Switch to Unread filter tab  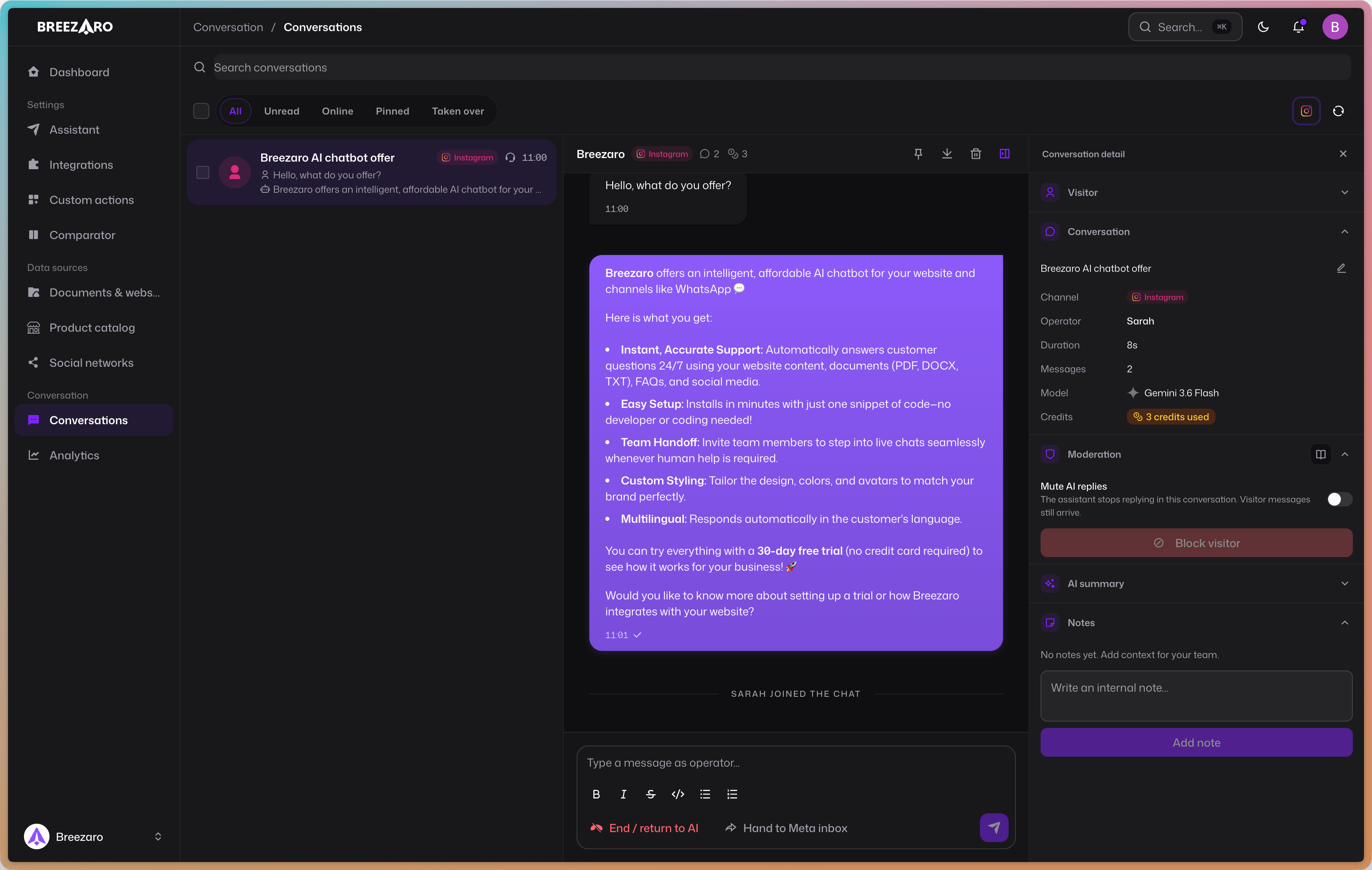point(282,111)
